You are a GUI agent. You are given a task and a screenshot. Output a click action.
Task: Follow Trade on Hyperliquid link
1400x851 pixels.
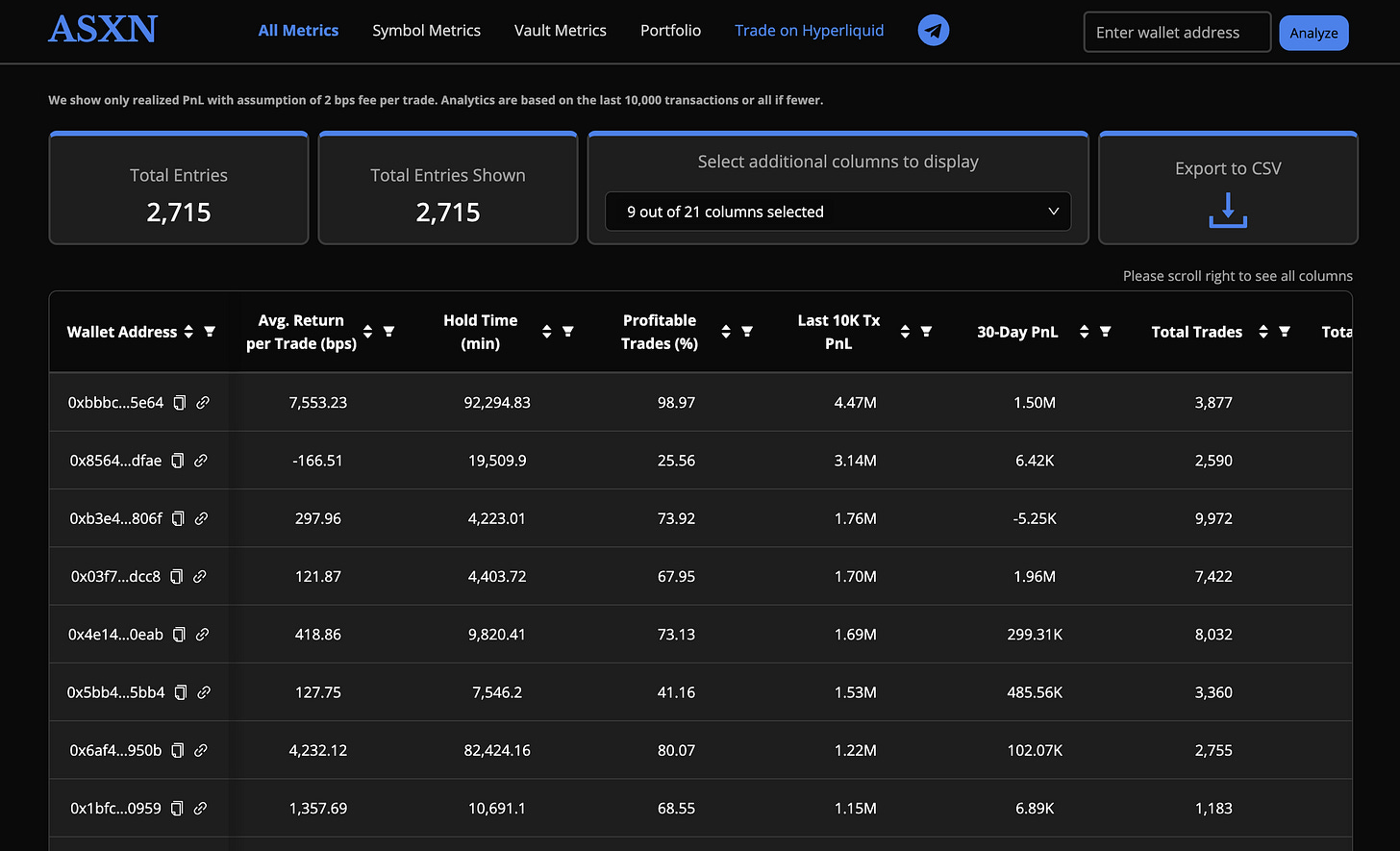(809, 31)
